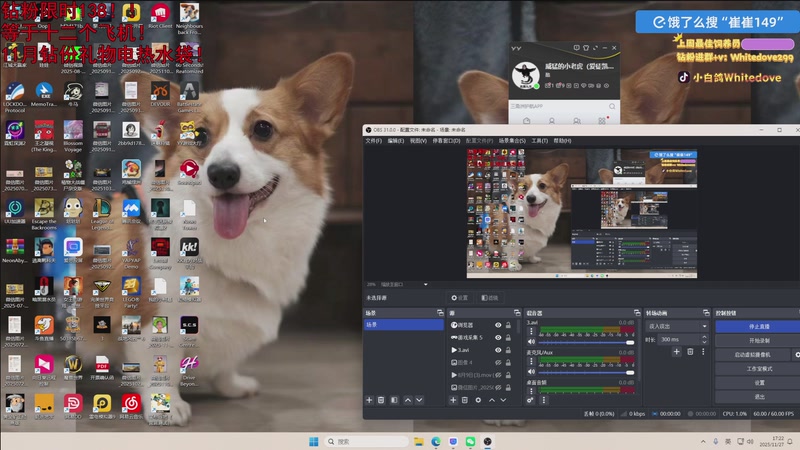
Task: Open the transition type dropdown
Action: click(677, 326)
